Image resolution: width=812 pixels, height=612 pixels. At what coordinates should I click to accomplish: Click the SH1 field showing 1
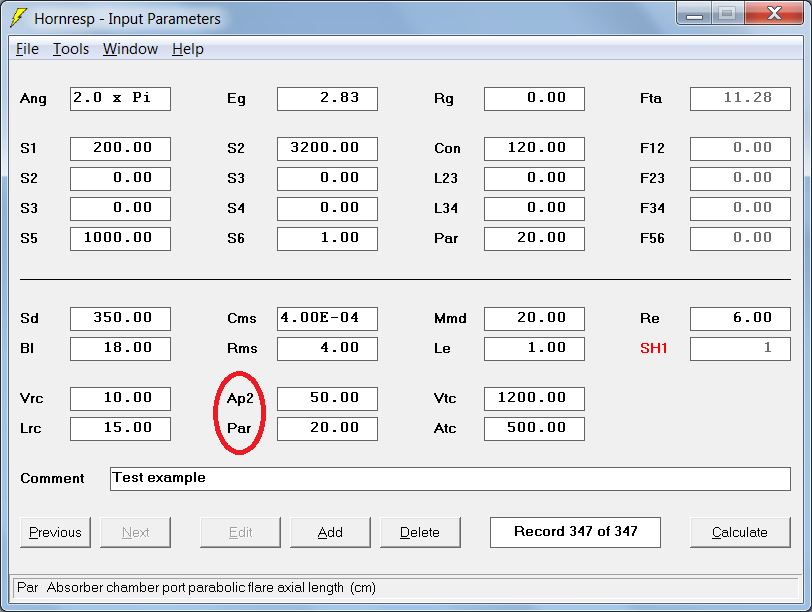tap(741, 349)
